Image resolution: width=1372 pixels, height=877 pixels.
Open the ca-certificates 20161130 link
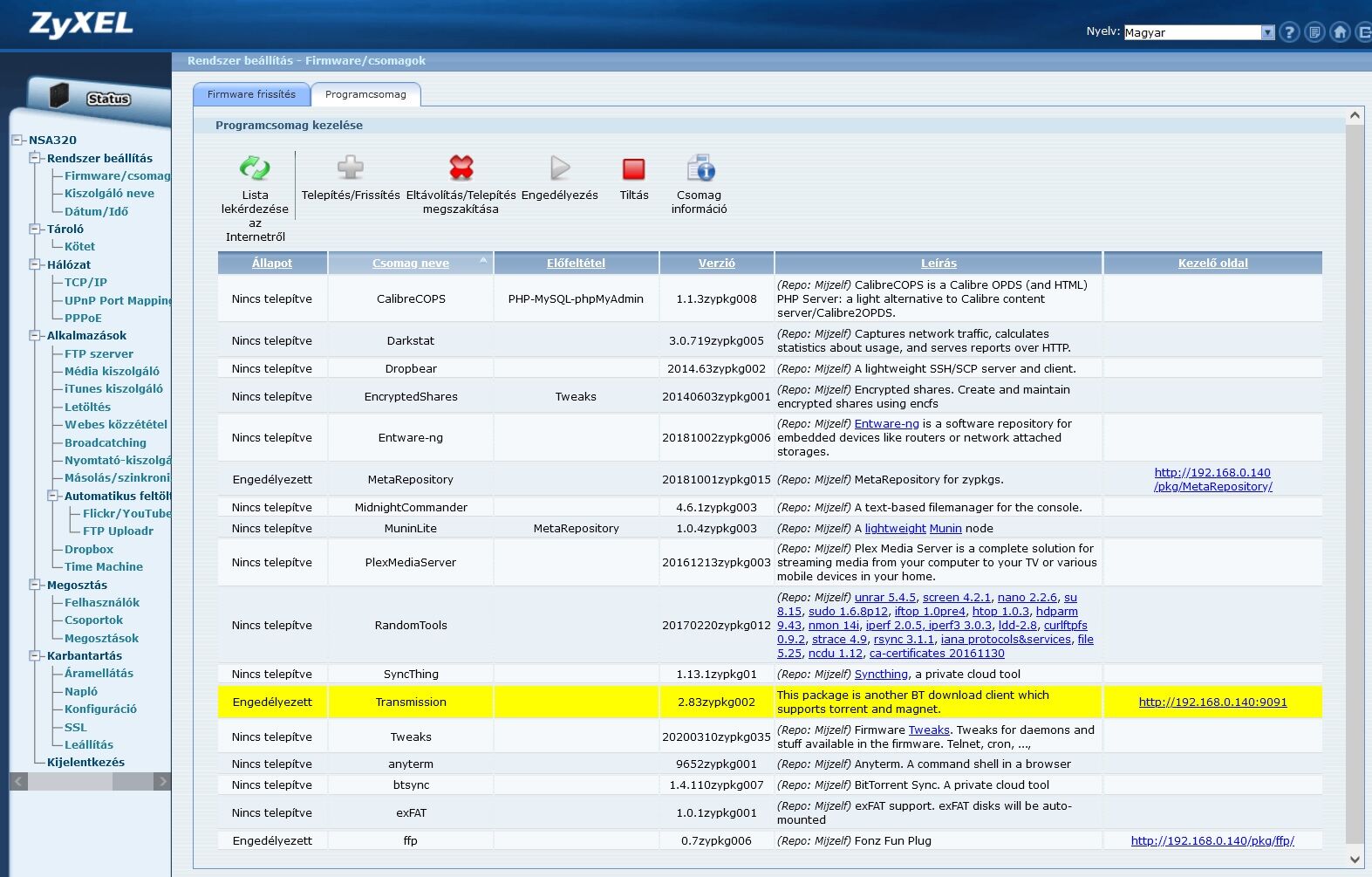[x=937, y=653]
